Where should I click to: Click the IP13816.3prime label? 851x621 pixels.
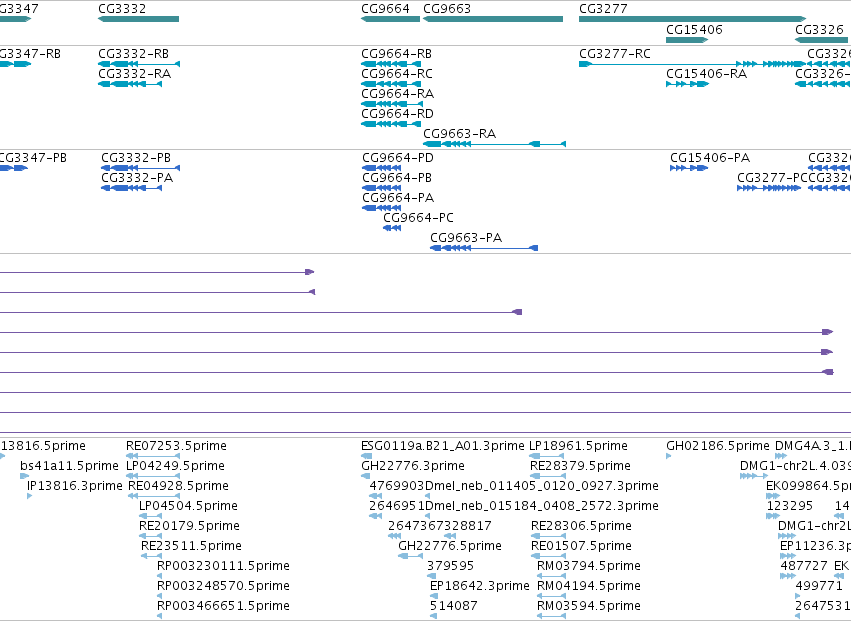click(75, 486)
